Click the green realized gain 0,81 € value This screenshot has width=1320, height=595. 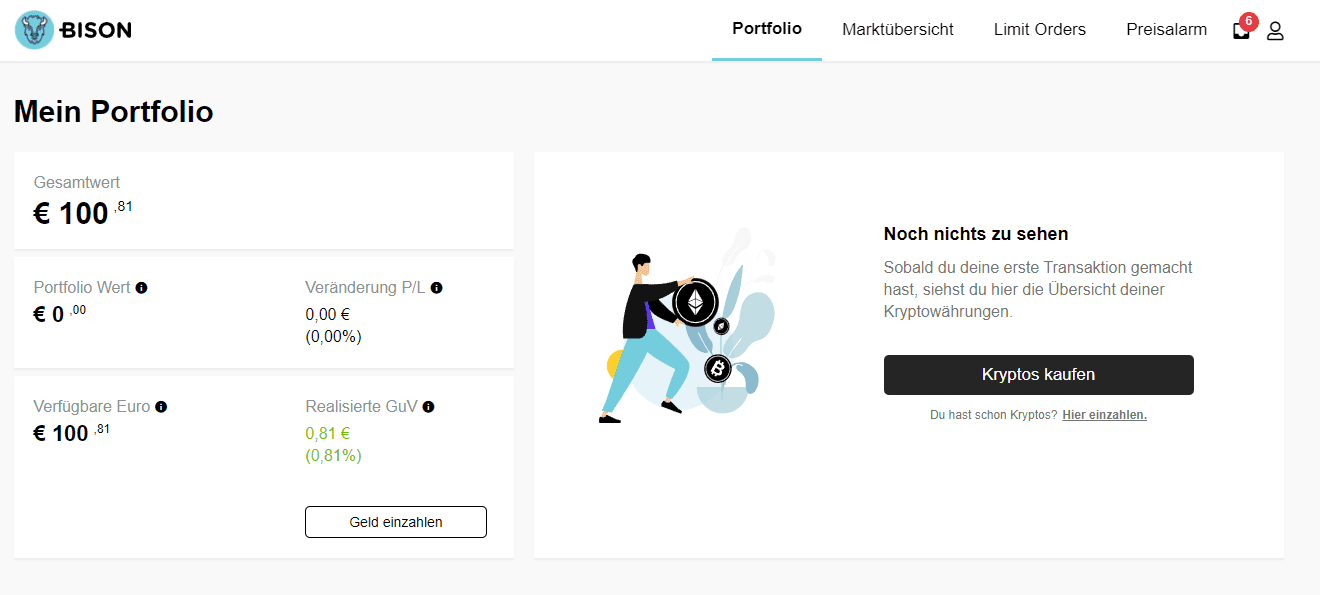tap(327, 434)
